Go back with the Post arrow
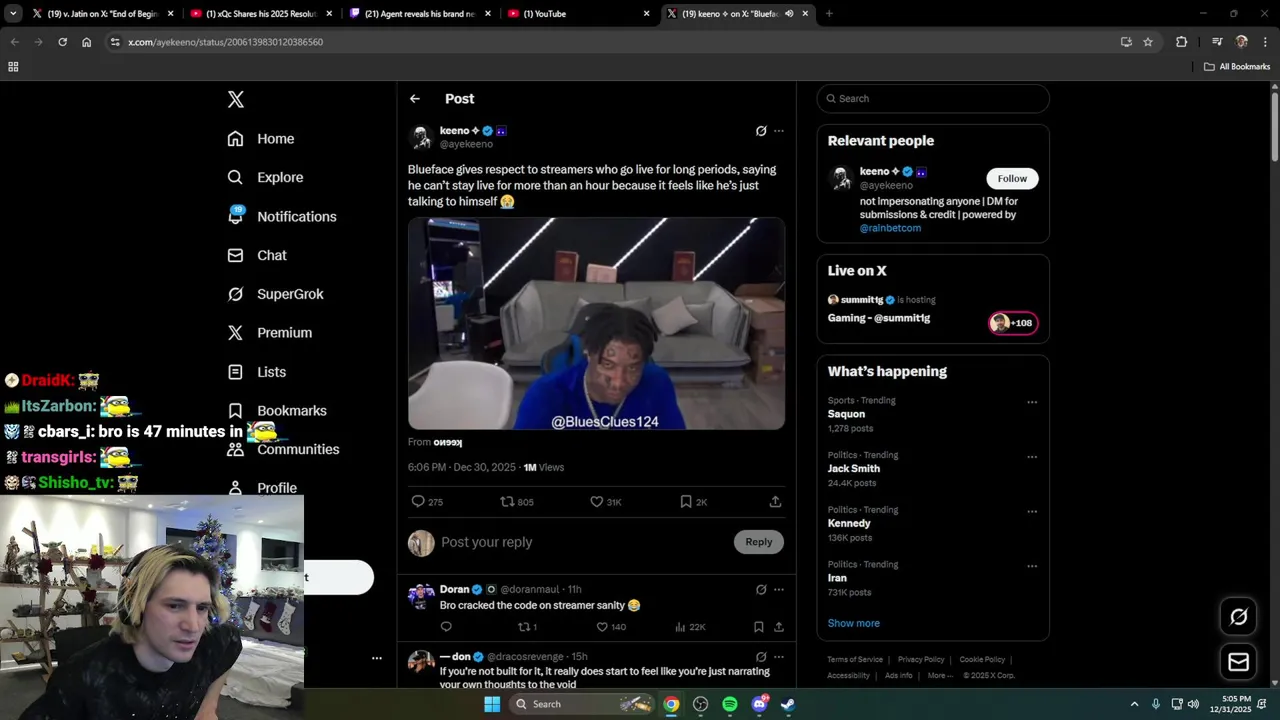The width and height of the screenshot is (1280, 720). (x=415, y=99)
